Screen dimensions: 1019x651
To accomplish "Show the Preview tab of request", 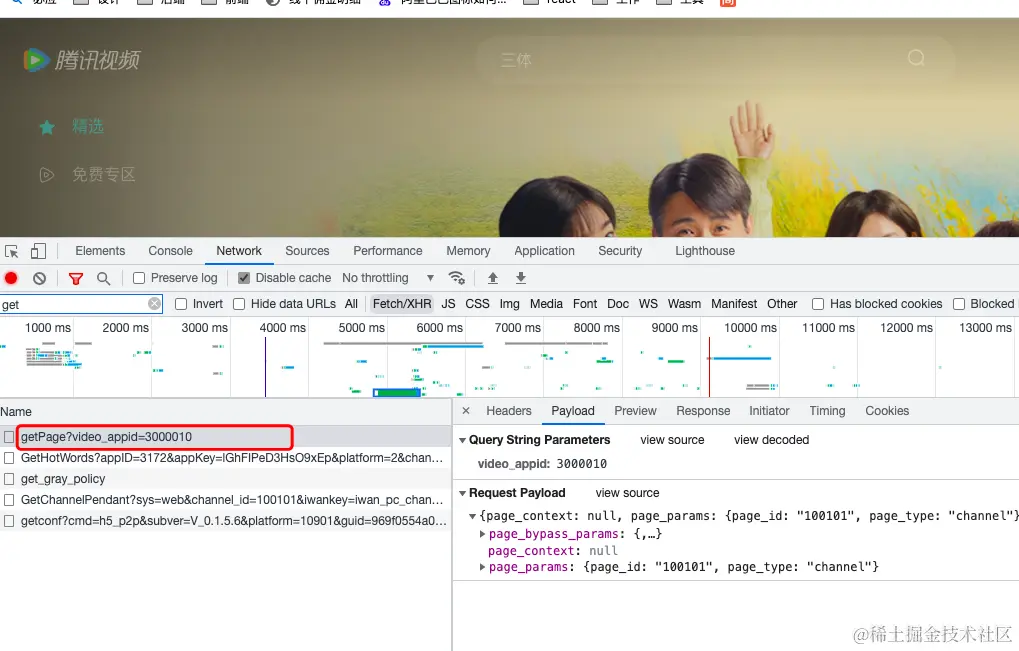I will (636, 411).
